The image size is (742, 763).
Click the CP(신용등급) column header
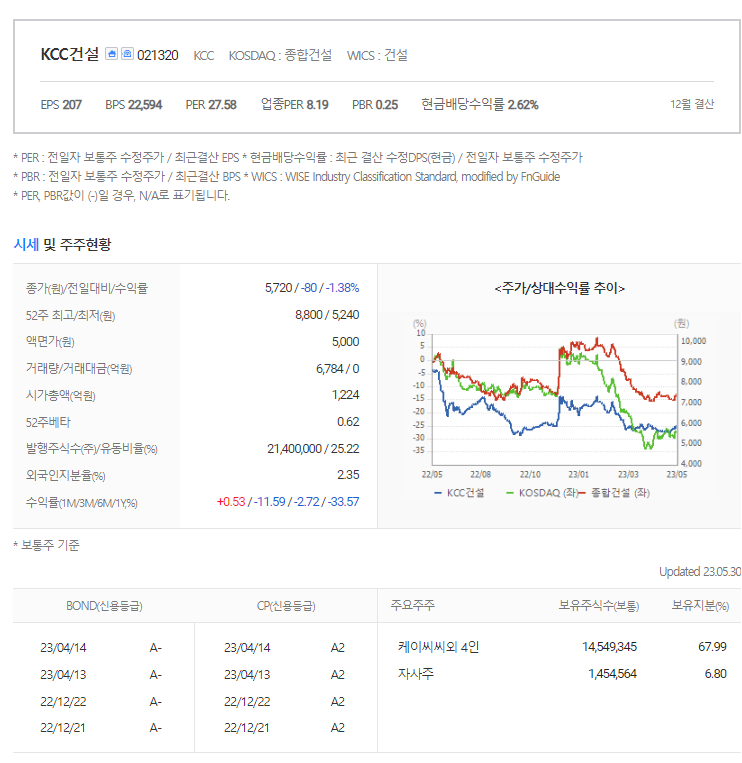click(x=286, y=606)
